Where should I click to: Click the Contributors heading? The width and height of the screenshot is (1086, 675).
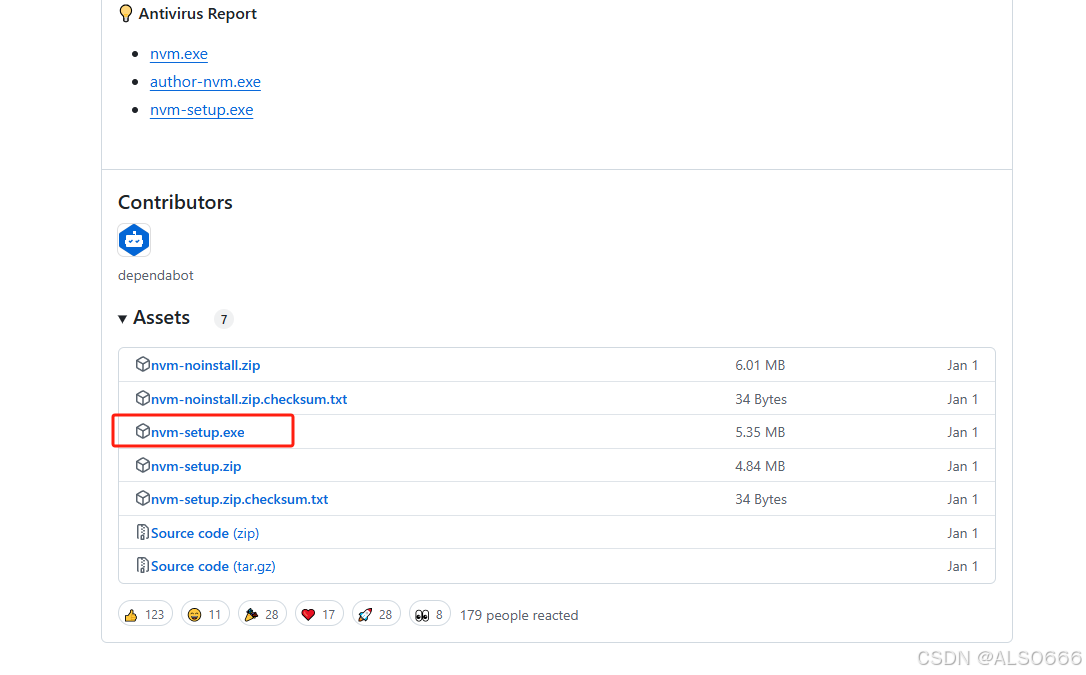(x=175, y=203)
